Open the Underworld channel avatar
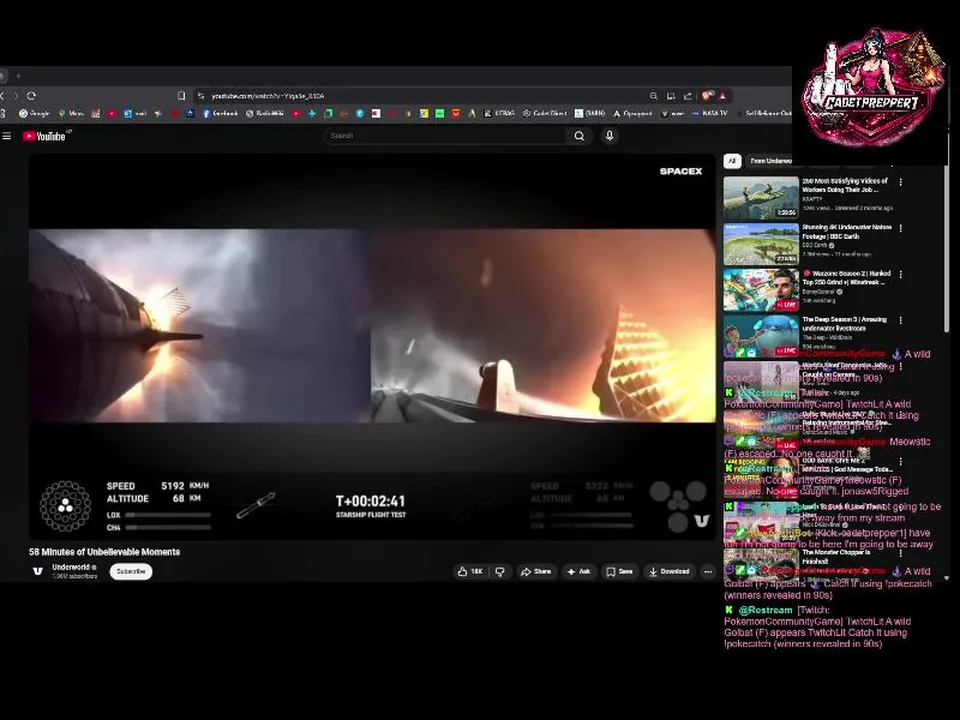The image size is (960, 720). point(38,571)
